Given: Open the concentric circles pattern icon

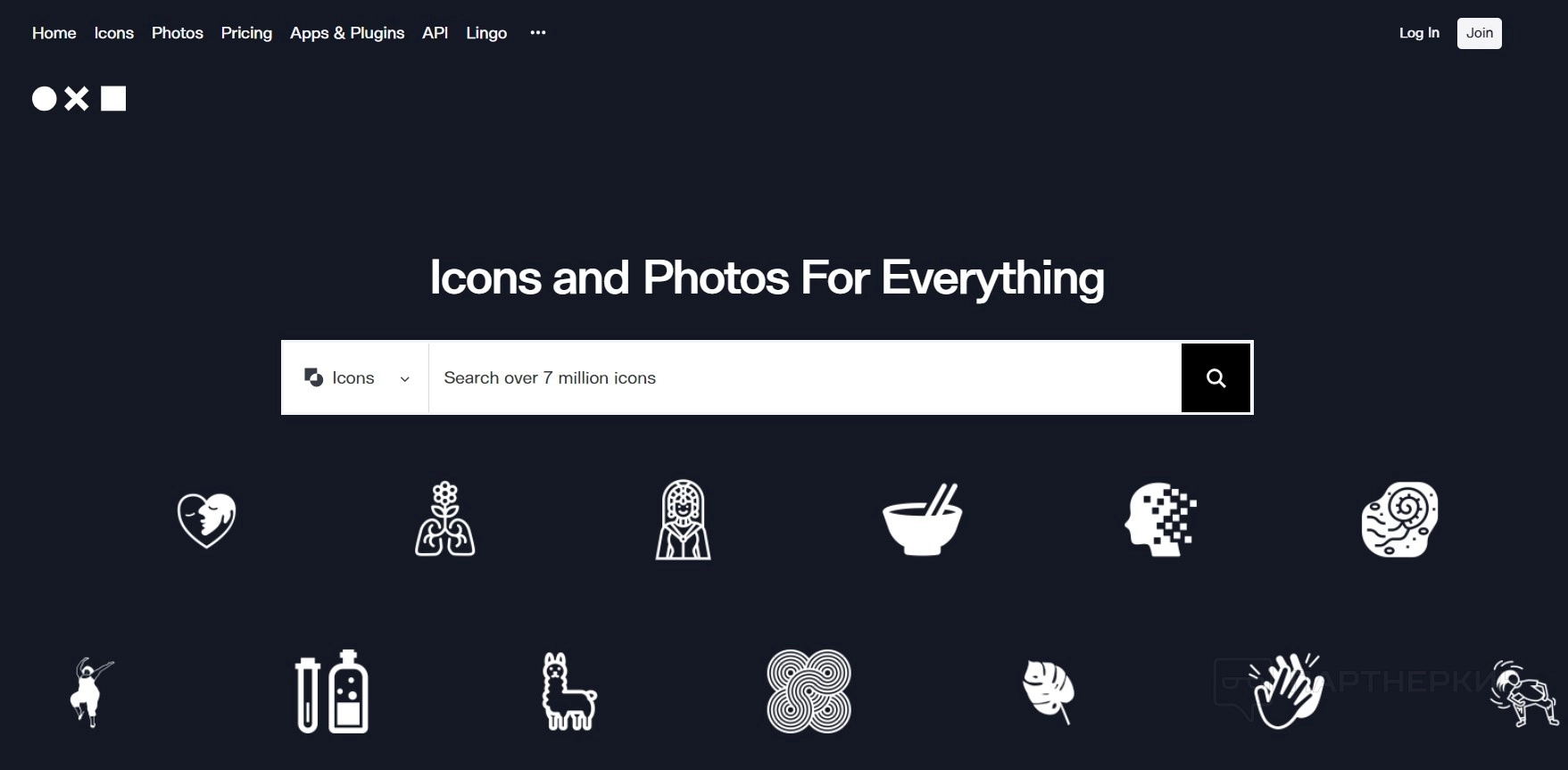Looking at the screenshot, I should (x=809, y=691).
